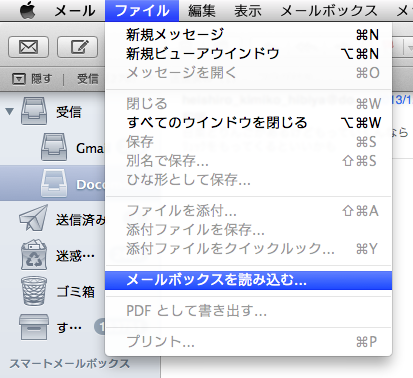Viewport: 413px width, 378px height.
Task: Click the ゴミ箱 mailbox label
Action: click(x=76, y=292)
